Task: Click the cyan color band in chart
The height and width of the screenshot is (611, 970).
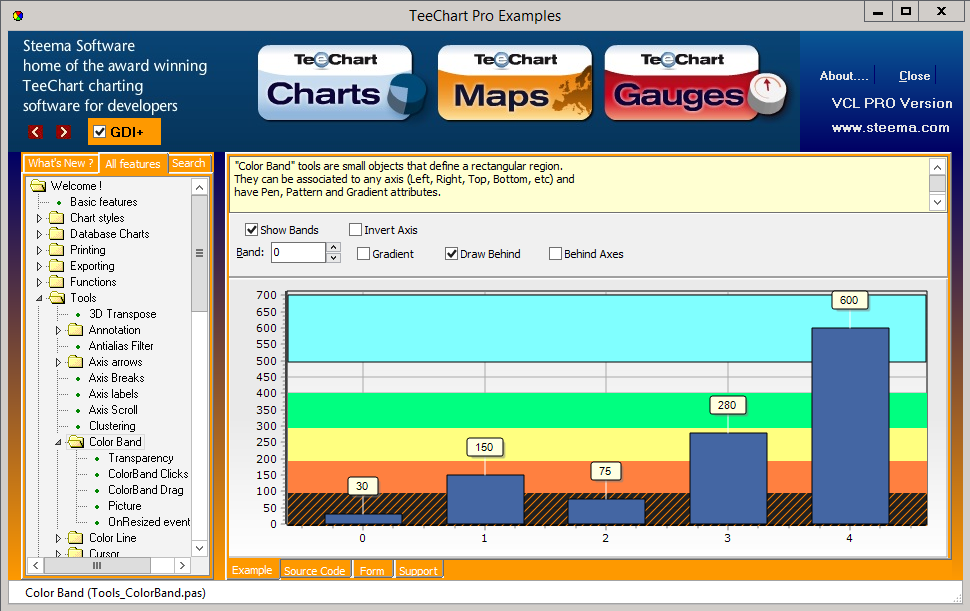Action: click(607, 328)
